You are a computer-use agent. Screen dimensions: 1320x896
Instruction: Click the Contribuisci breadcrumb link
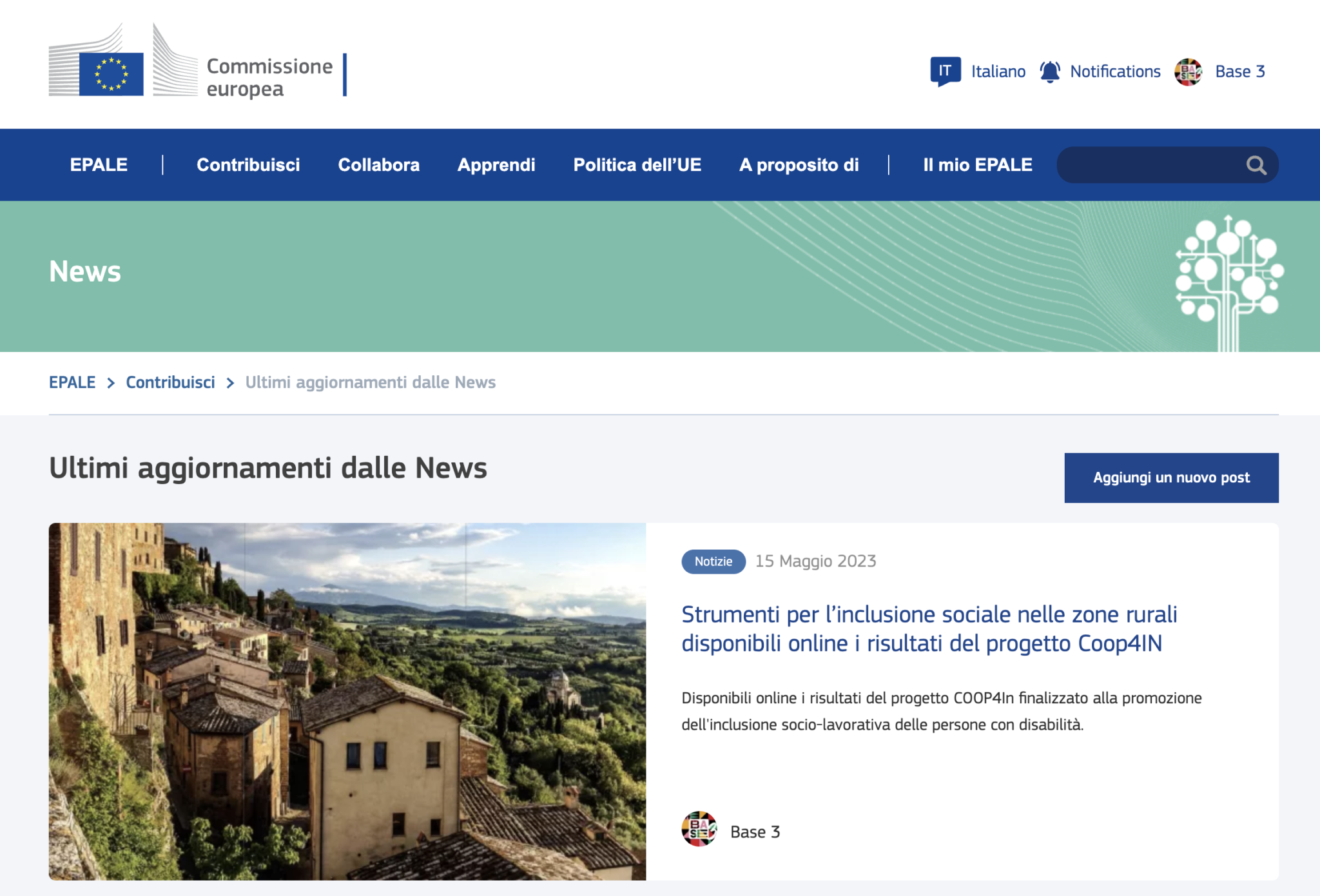click(x=170, y=382)
